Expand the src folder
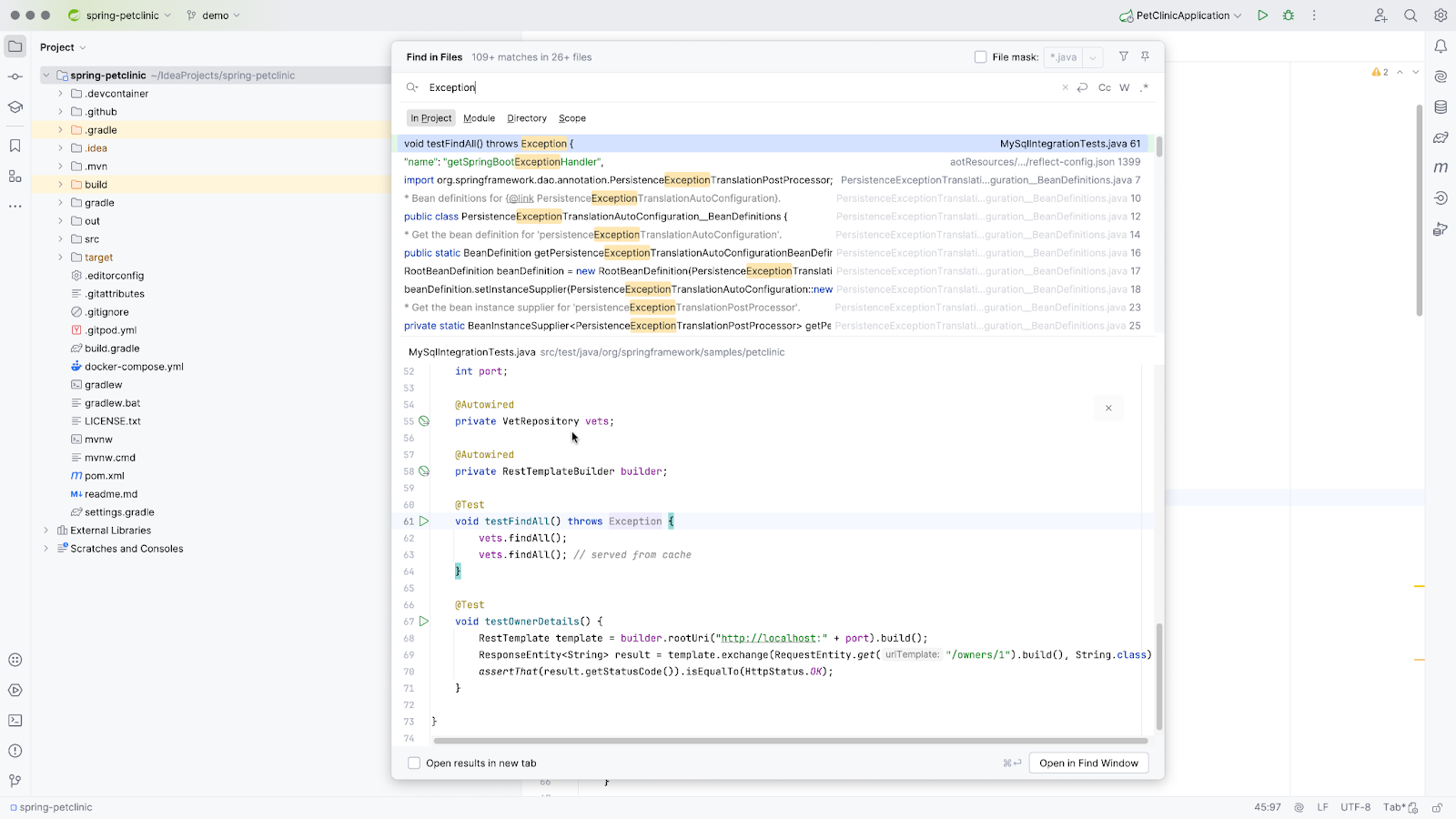This screenshot has width=1456, height=819. [x=61, y=239]
